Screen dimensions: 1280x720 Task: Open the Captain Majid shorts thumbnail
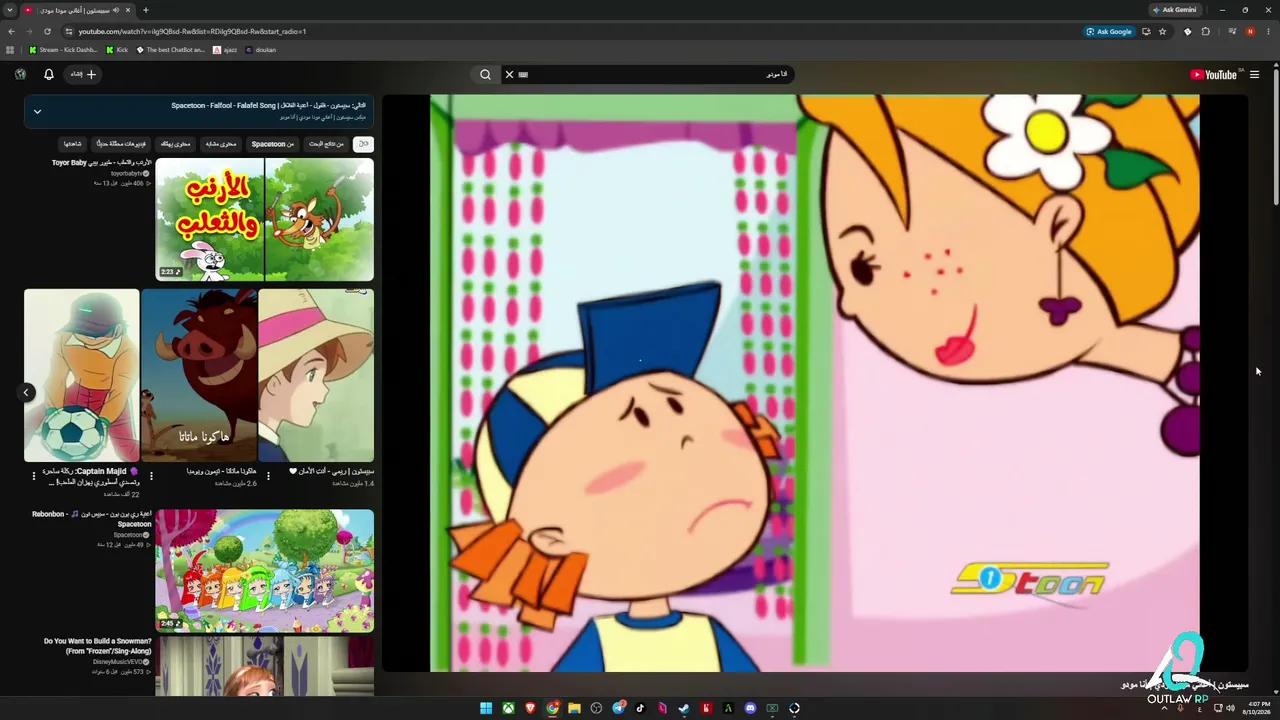(82, 375)
